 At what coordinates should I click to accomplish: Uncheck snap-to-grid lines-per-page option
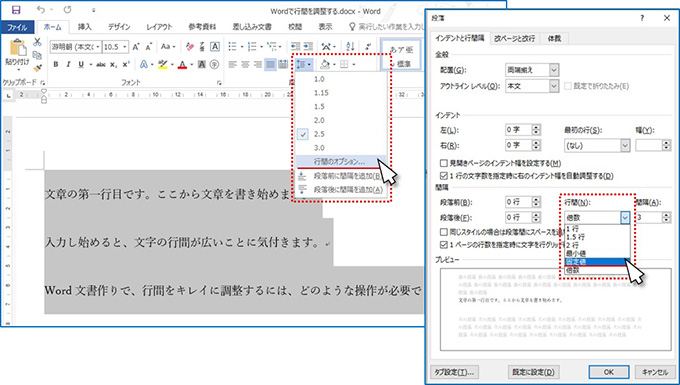tap(443, 245)
